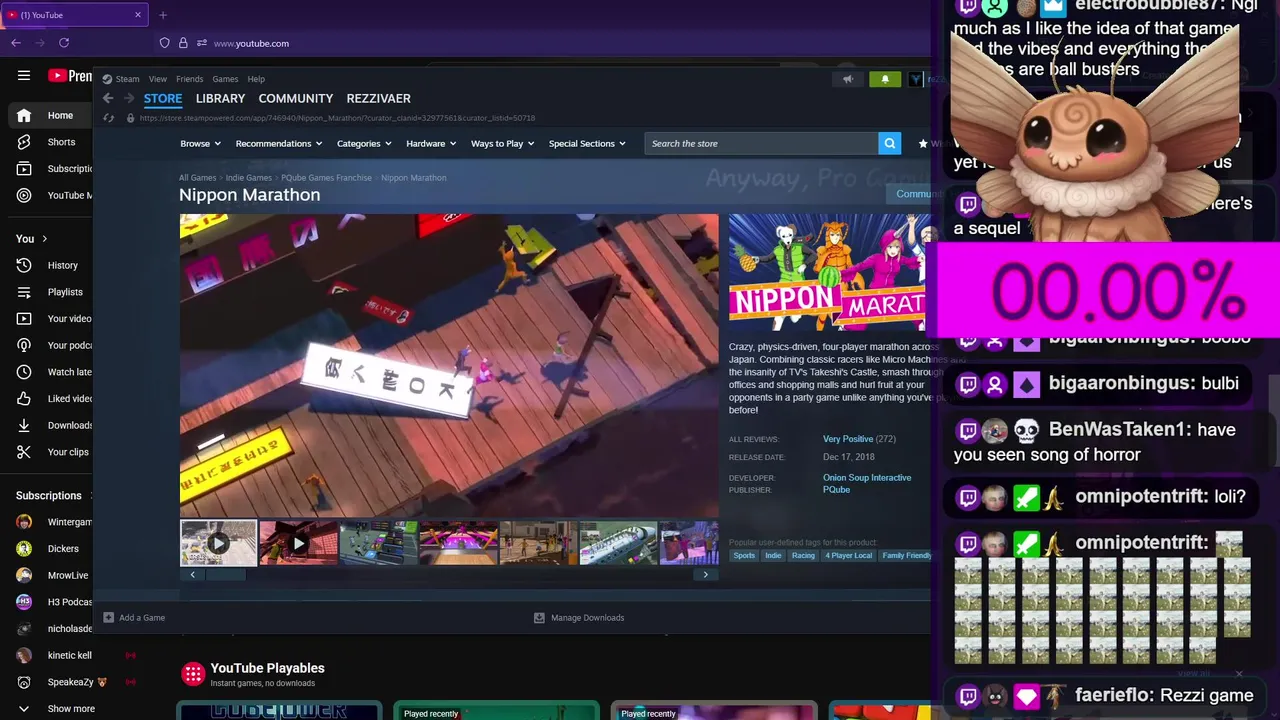Open REZZIVAER profile tab

[x=378, y=98]
